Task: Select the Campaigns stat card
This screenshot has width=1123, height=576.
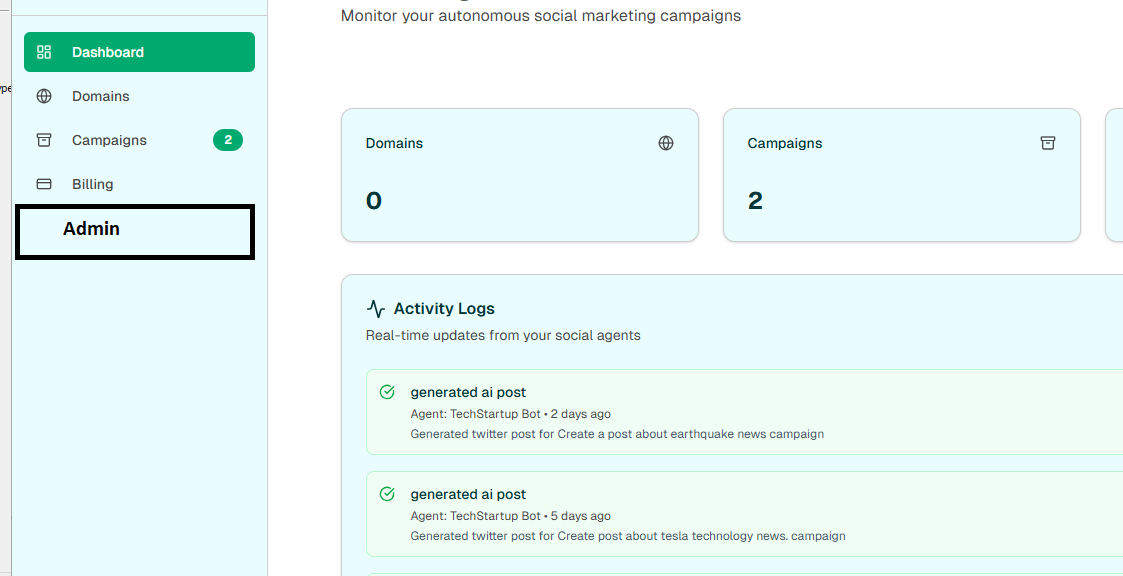Action: (901, 175)
